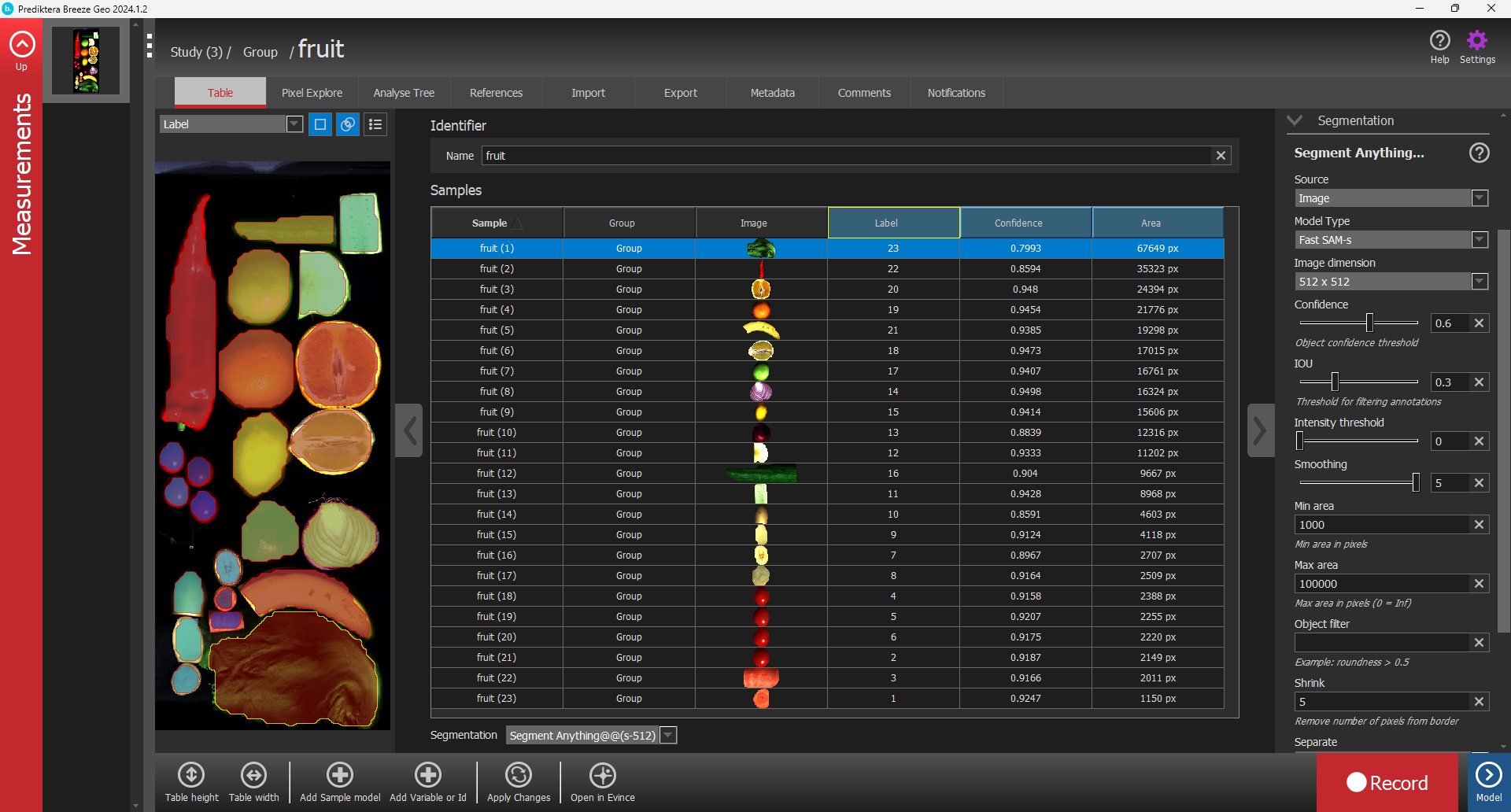Open the Model Type Fast SAM-s dropdown

coord(1480,240)
